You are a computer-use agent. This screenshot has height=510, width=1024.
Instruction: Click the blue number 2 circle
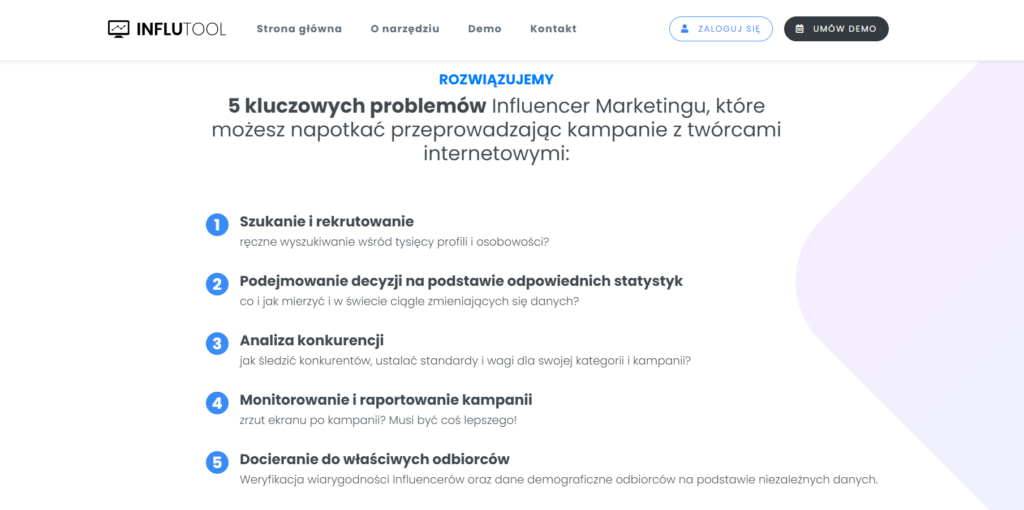tap(217, 285)
